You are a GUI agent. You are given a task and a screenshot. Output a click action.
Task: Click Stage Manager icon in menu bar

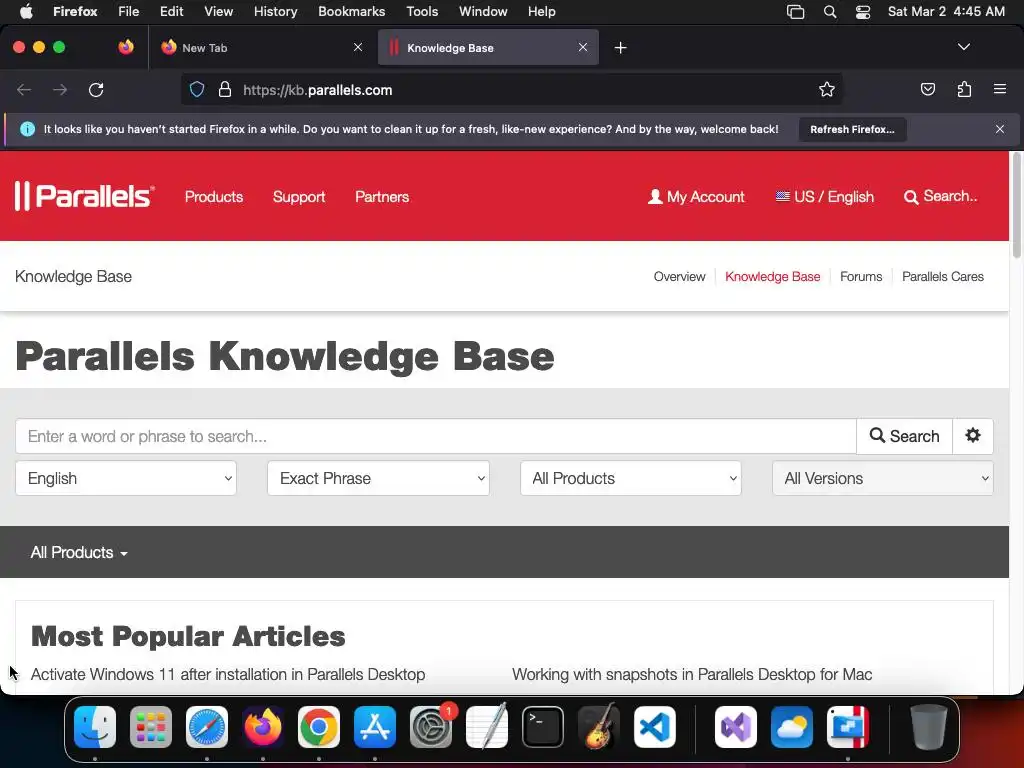pos(795,11)
